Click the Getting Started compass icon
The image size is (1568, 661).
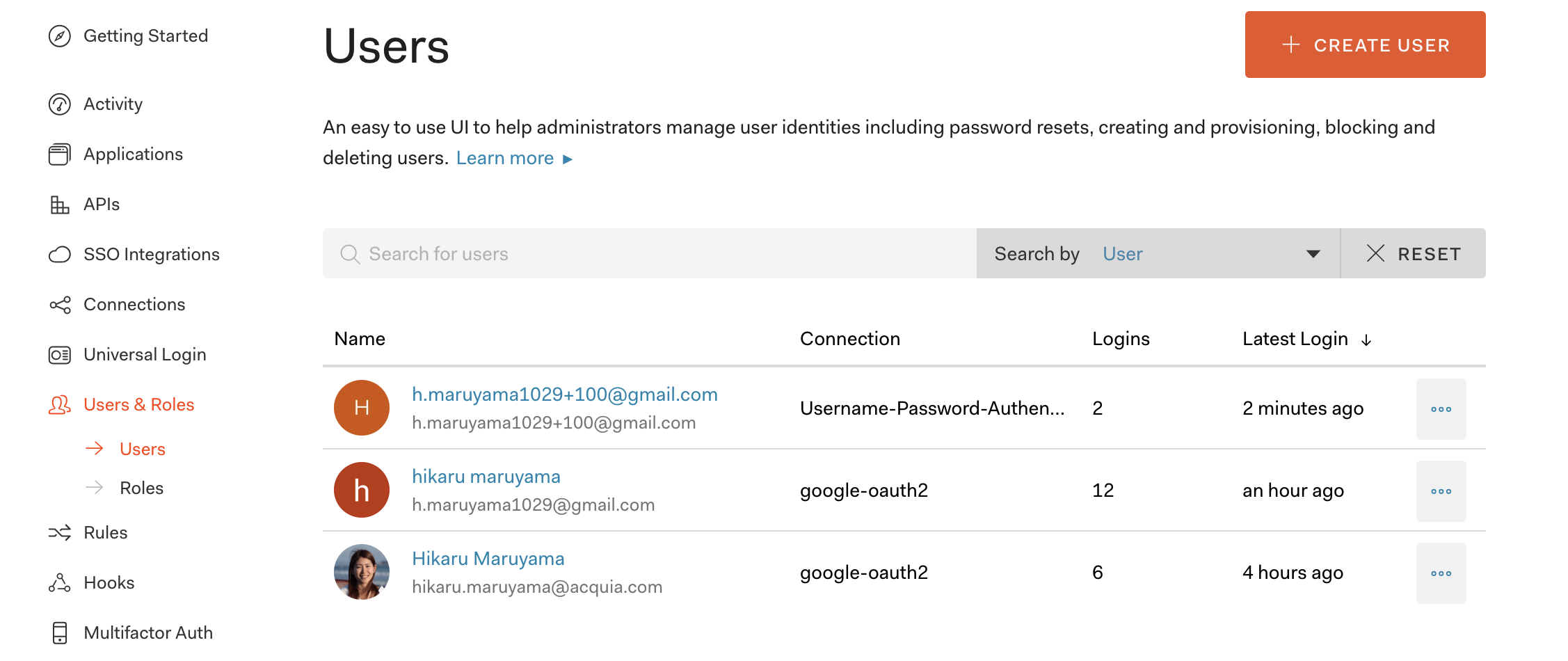(x=60, y=36)
